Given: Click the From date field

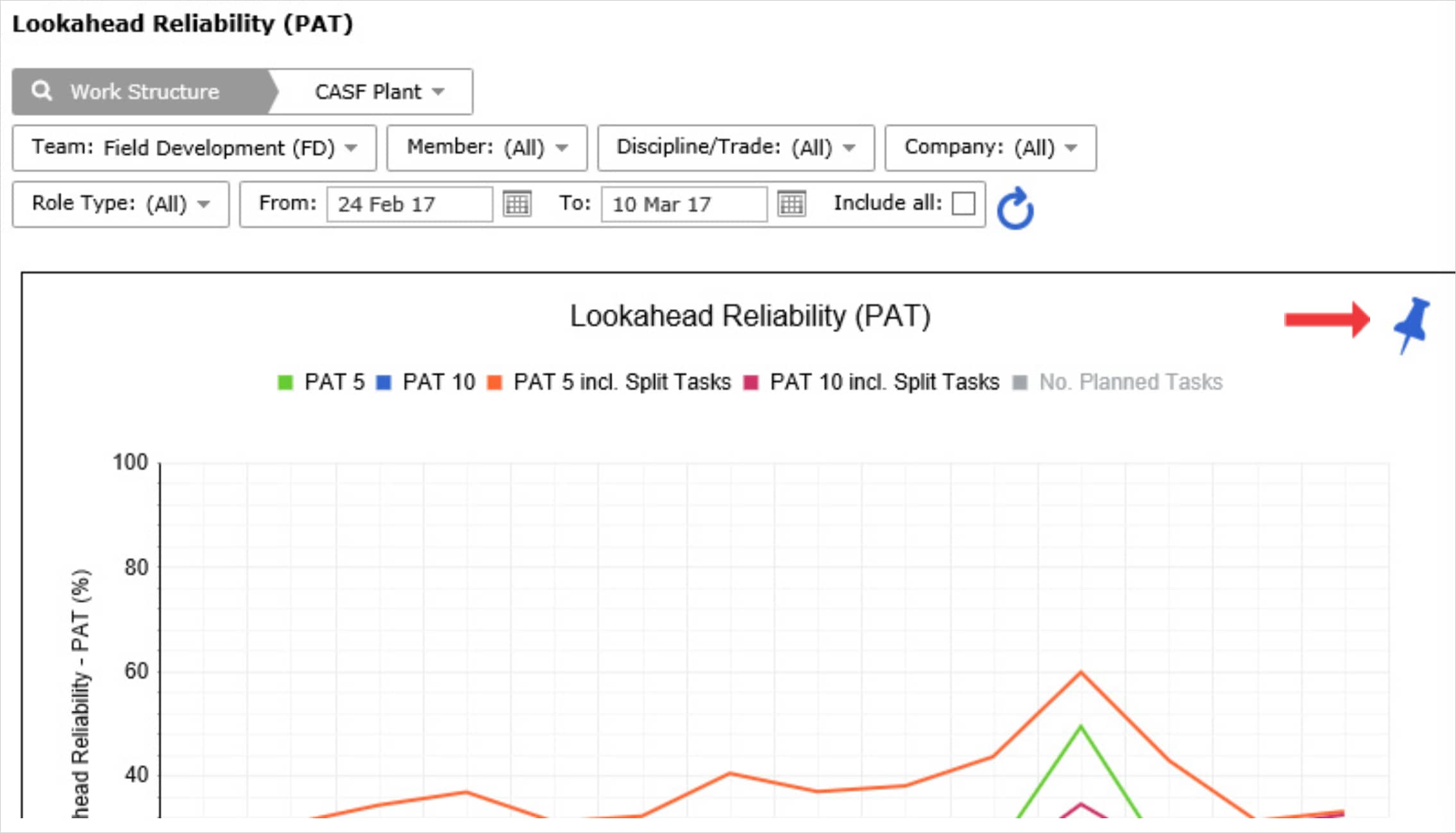Looking at the screenshot, I should point(410,204).
